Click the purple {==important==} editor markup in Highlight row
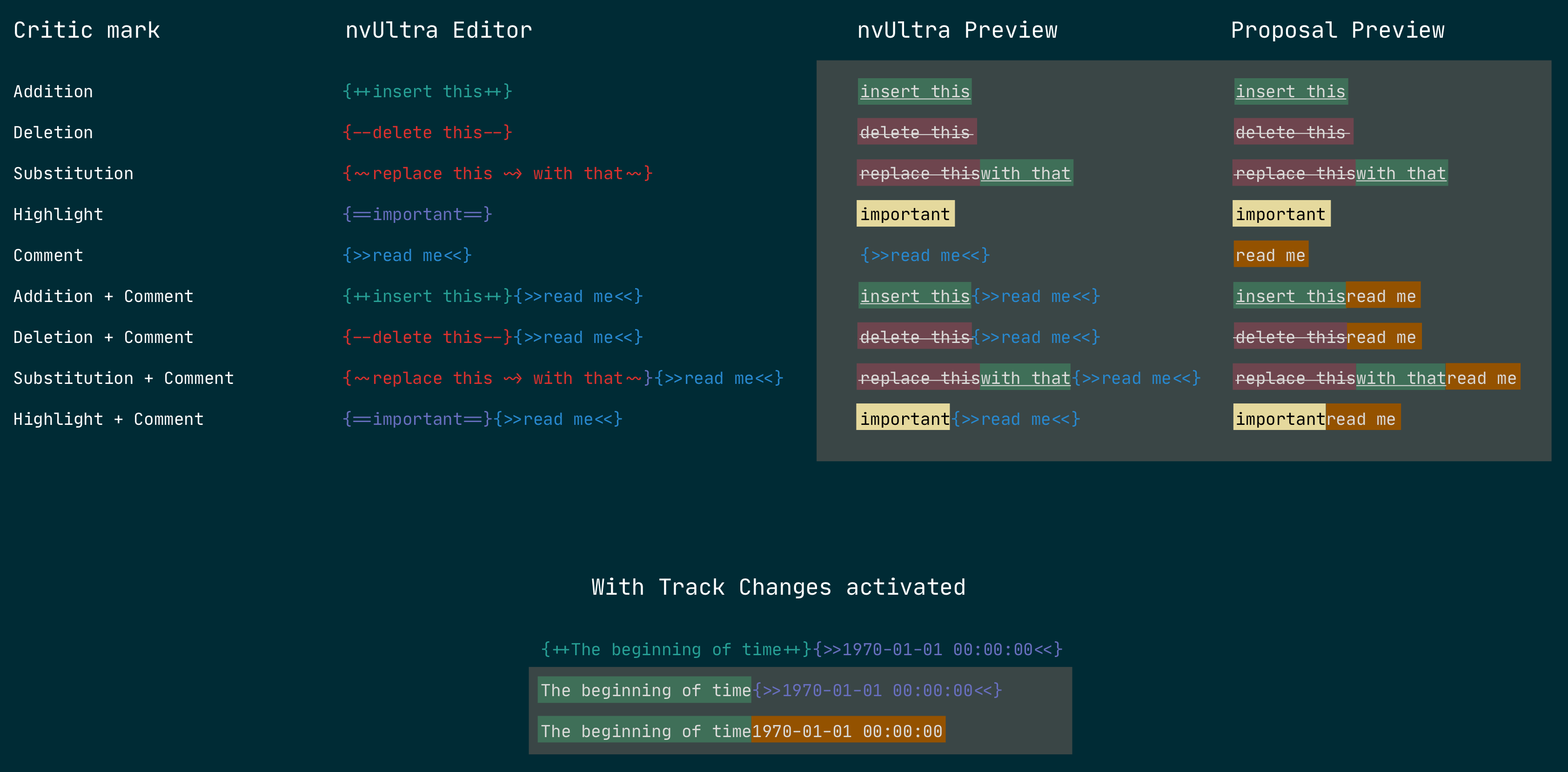This screenshot has width=1568, height=772. [x=417, y=215]
